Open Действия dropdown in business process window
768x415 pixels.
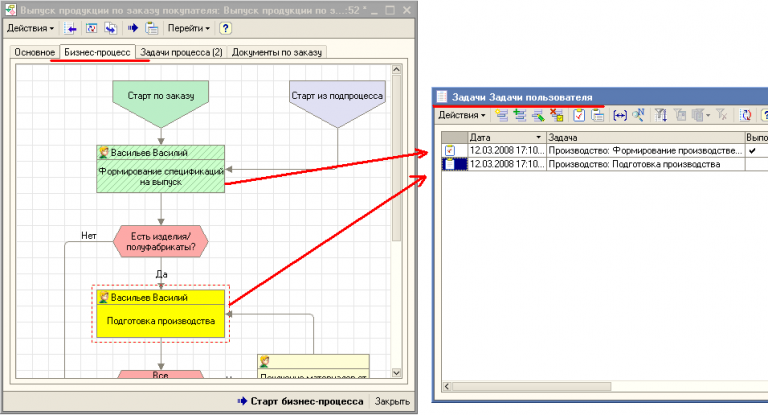click(x=33, y=28)
